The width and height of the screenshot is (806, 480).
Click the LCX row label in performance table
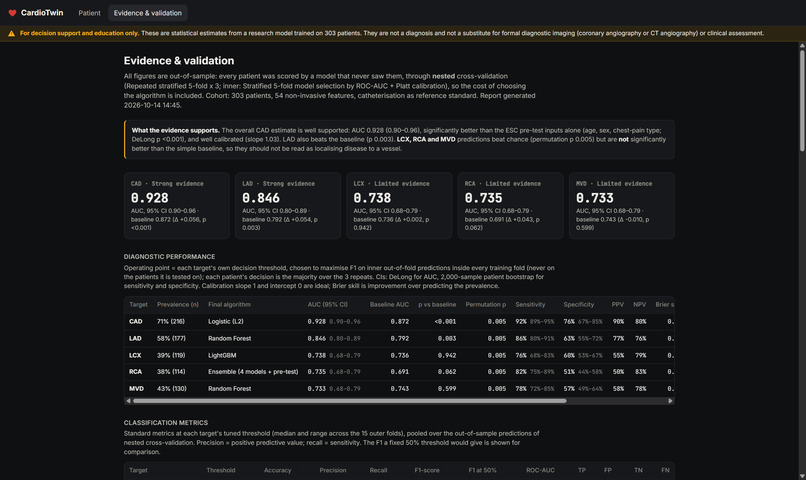135,356
